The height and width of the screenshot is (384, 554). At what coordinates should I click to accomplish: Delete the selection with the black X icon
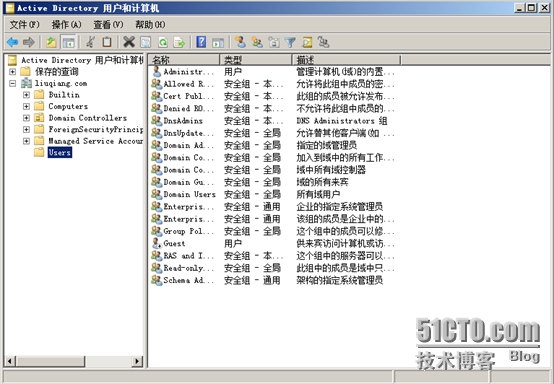click(x=129, y=42)
